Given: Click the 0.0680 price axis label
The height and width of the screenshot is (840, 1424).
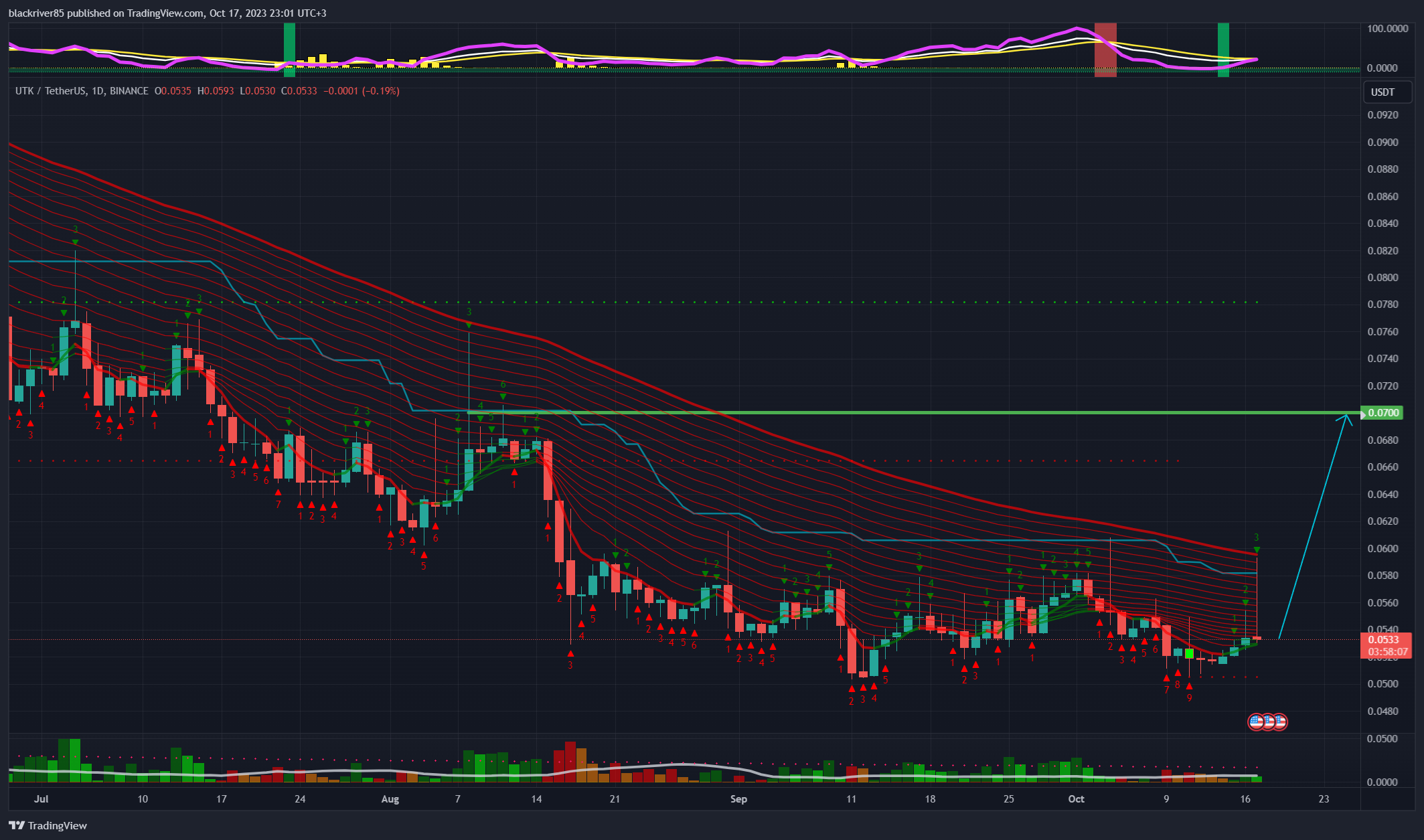Looking at the screenshot, I should coord(1383,440).
